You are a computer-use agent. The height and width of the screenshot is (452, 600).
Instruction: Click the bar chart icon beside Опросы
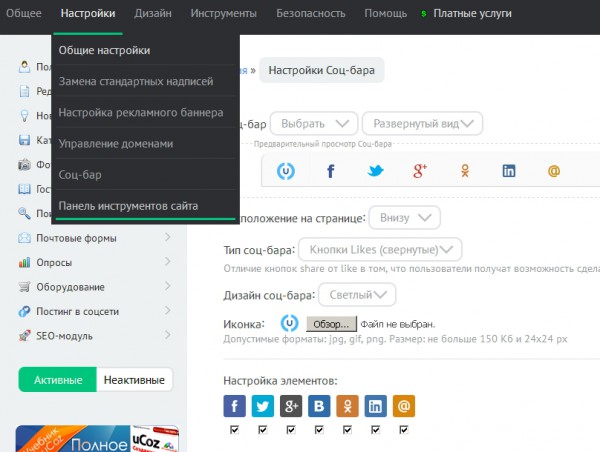pos(24,262)
